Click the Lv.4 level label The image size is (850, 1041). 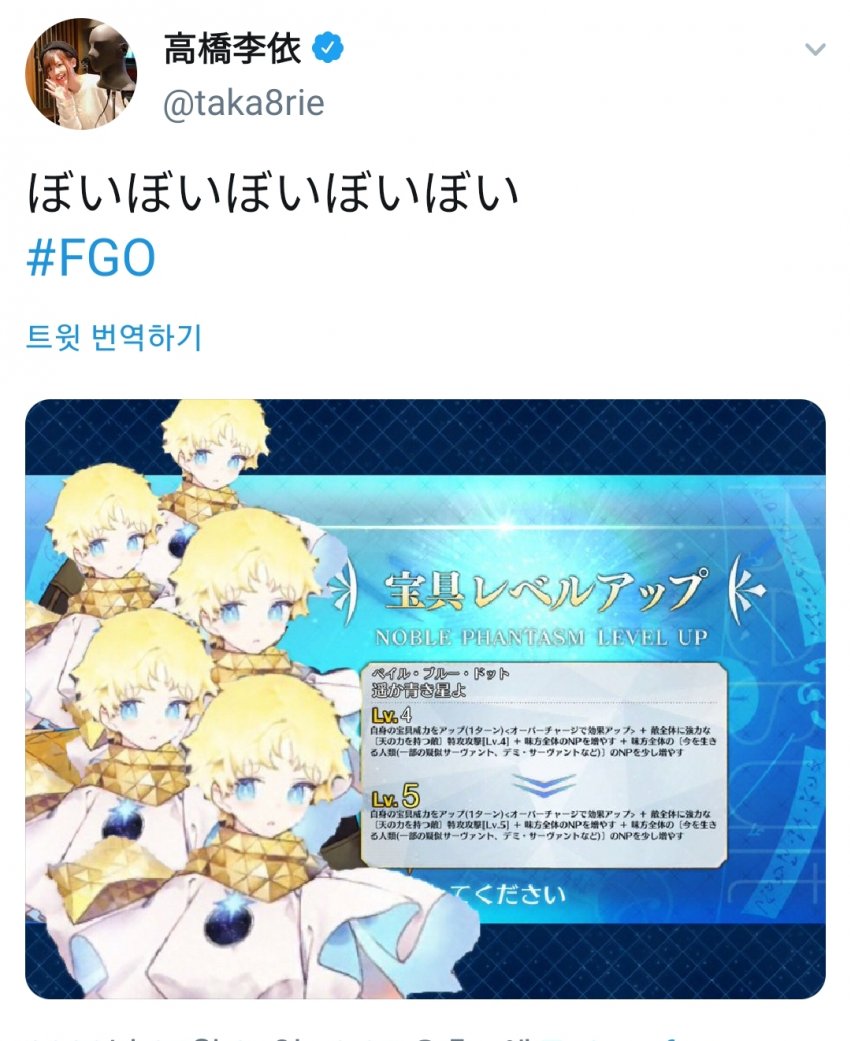point(392,715)
